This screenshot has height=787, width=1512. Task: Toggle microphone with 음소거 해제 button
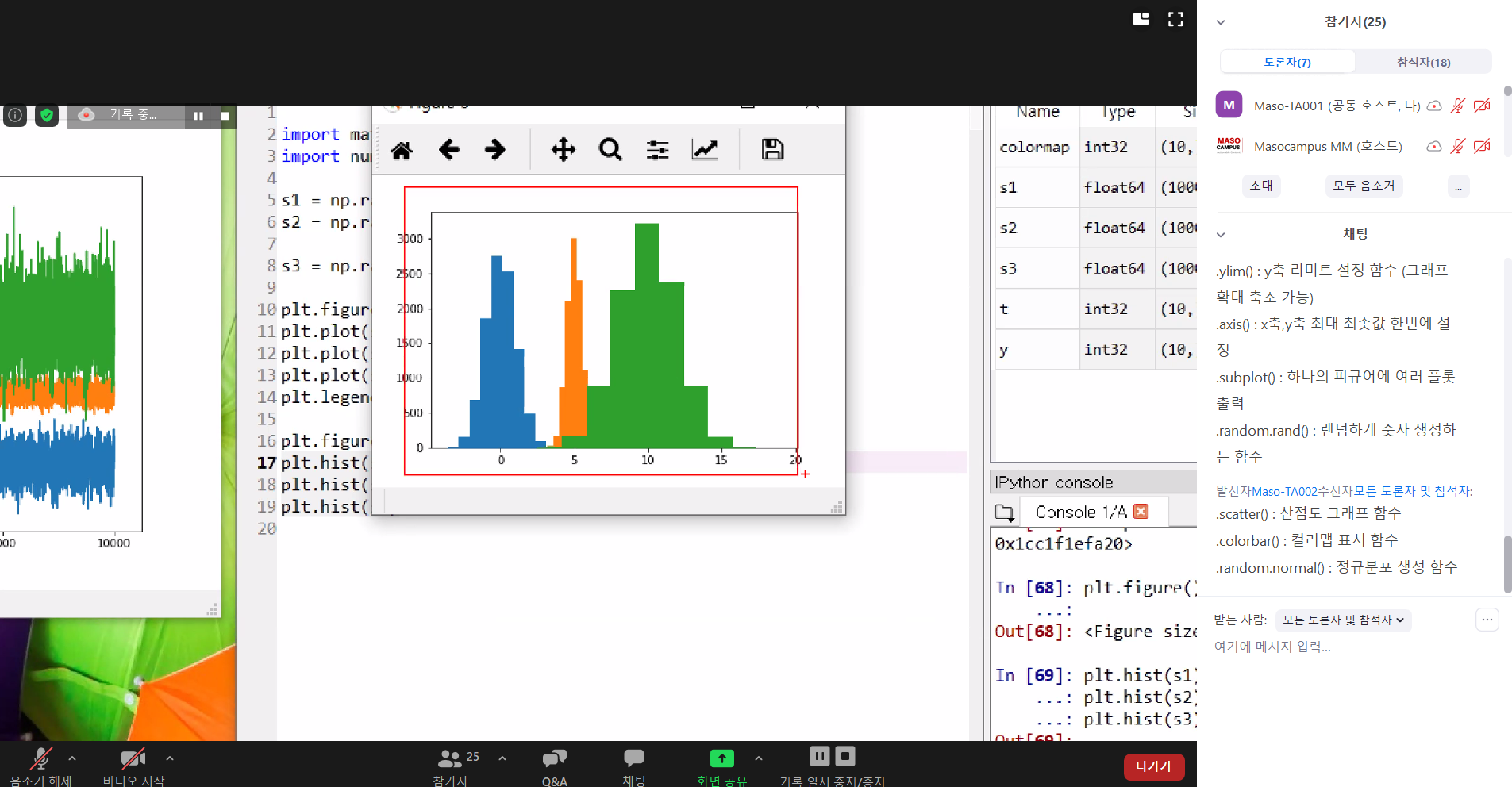40,765
